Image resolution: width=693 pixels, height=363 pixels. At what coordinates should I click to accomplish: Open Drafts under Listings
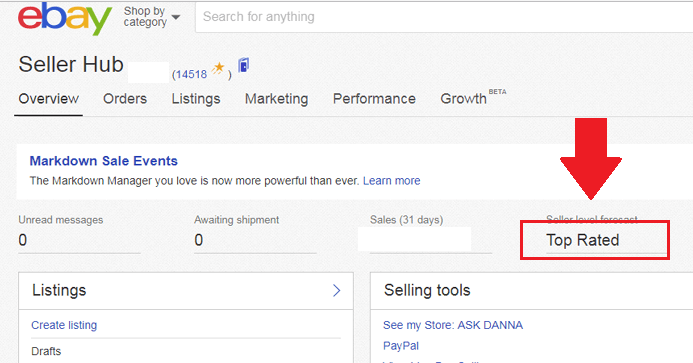(x=46, y=351)
